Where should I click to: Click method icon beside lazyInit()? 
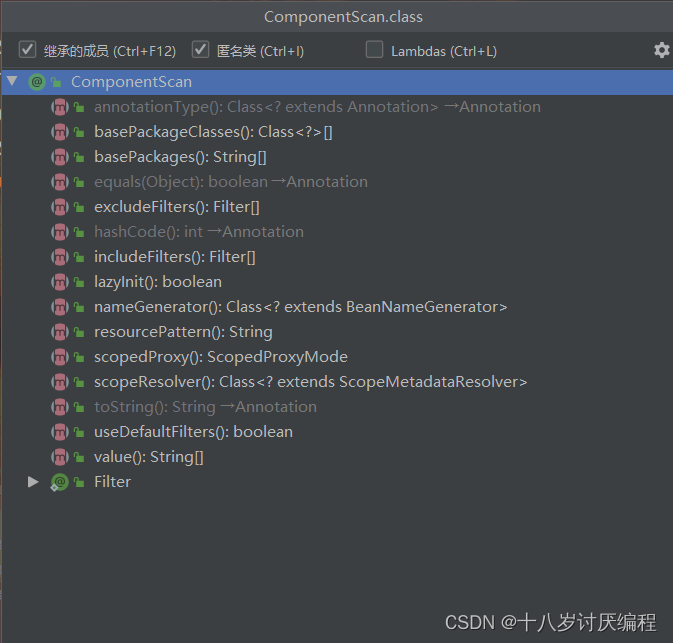pos(60,282)
